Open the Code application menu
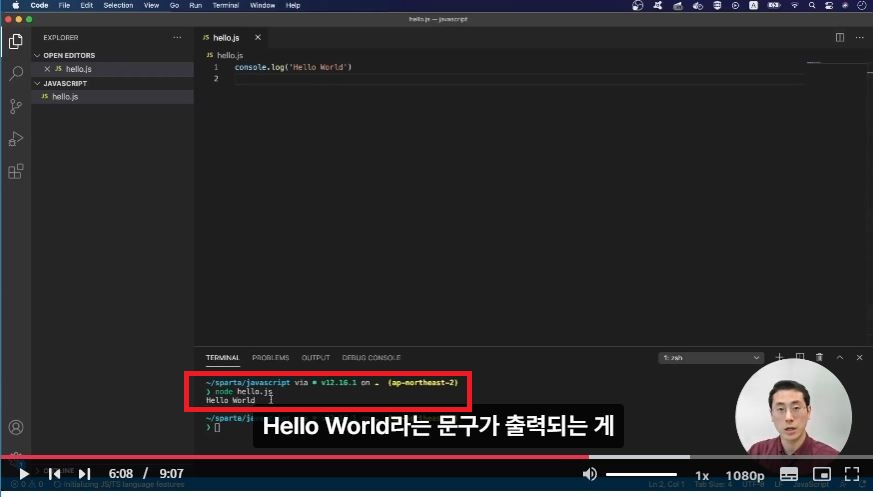873x497 pixels. (39, 6)
